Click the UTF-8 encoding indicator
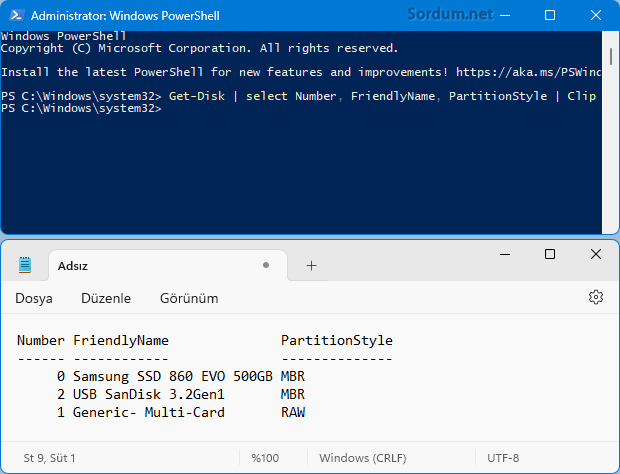The height and width of the screenshot is (474, 620). pos(503,458)
